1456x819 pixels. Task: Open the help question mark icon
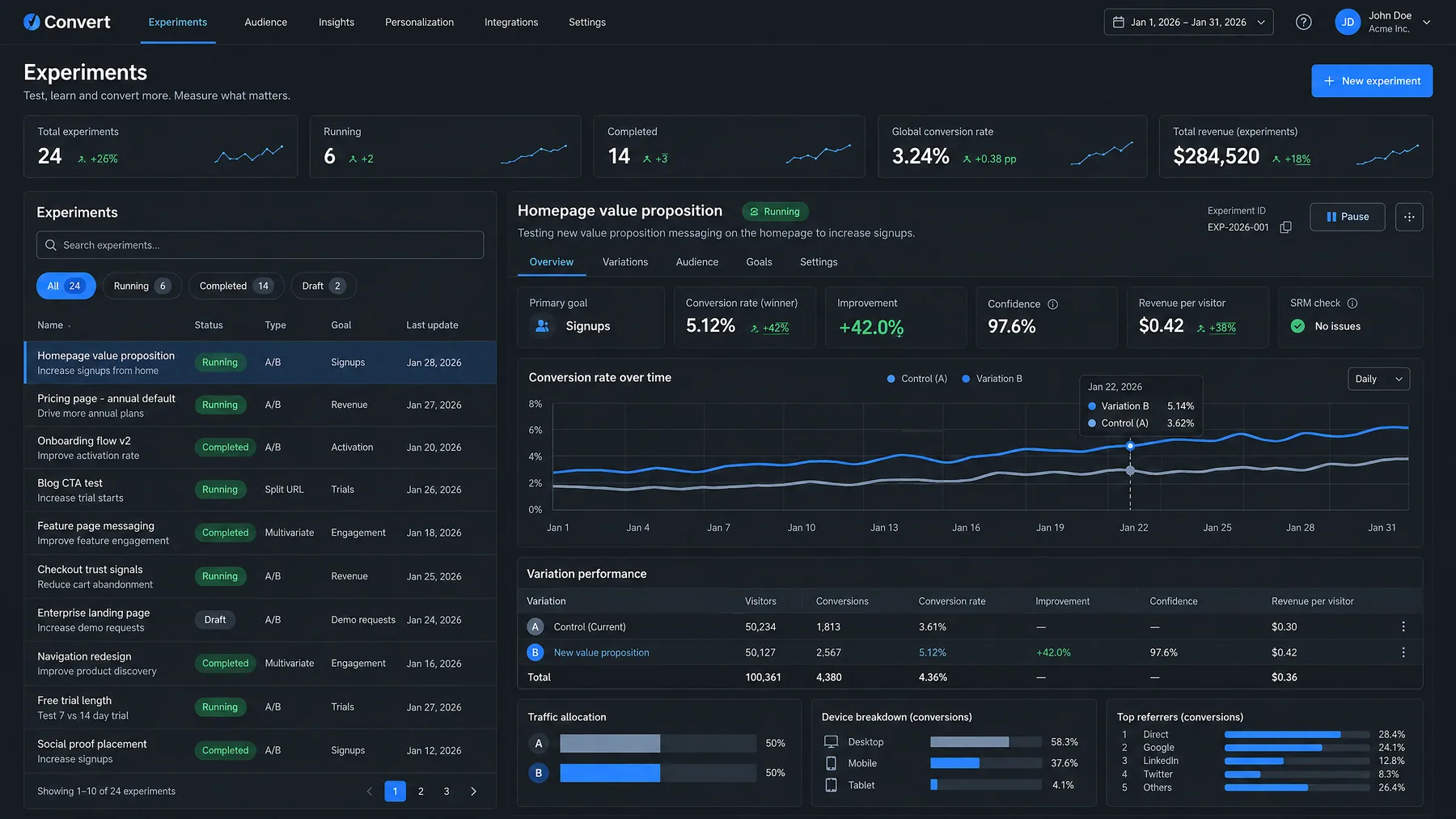pyautogui.click(x=1303, y=22)
